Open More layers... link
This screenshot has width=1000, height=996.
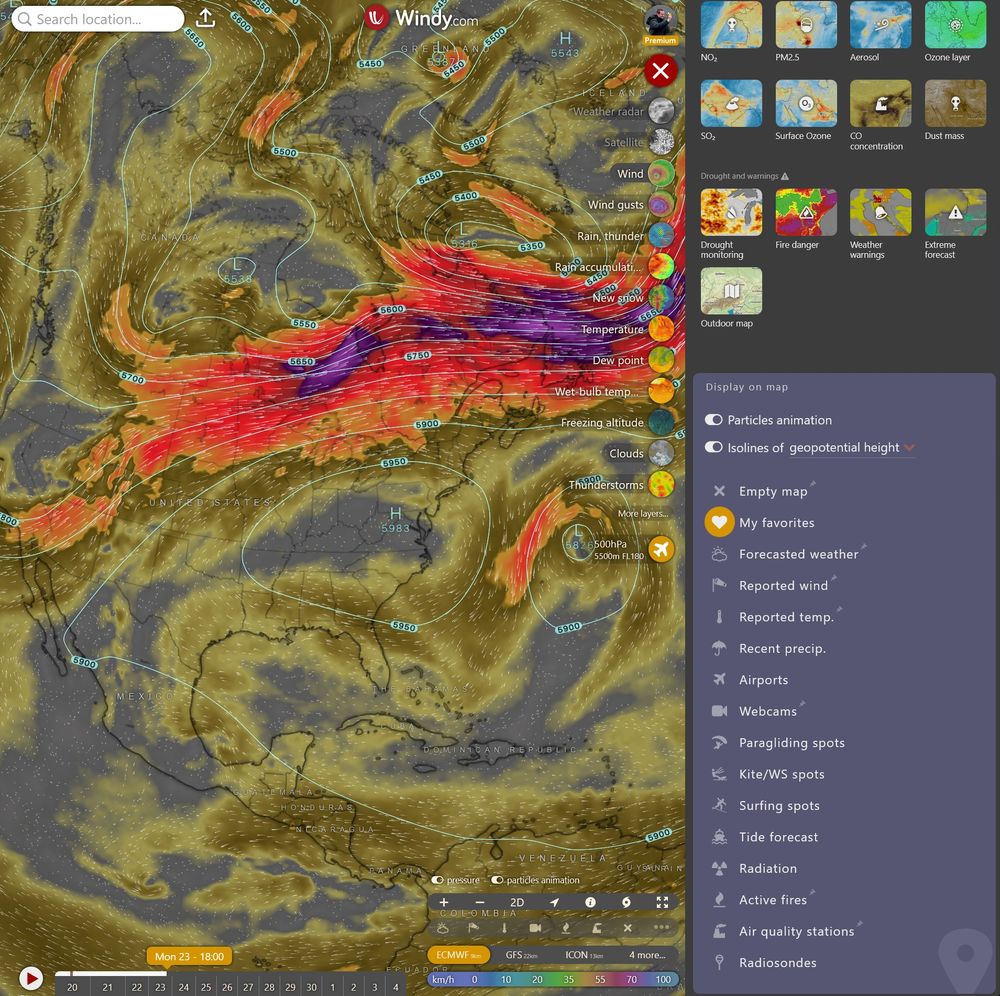coord(643,513)
